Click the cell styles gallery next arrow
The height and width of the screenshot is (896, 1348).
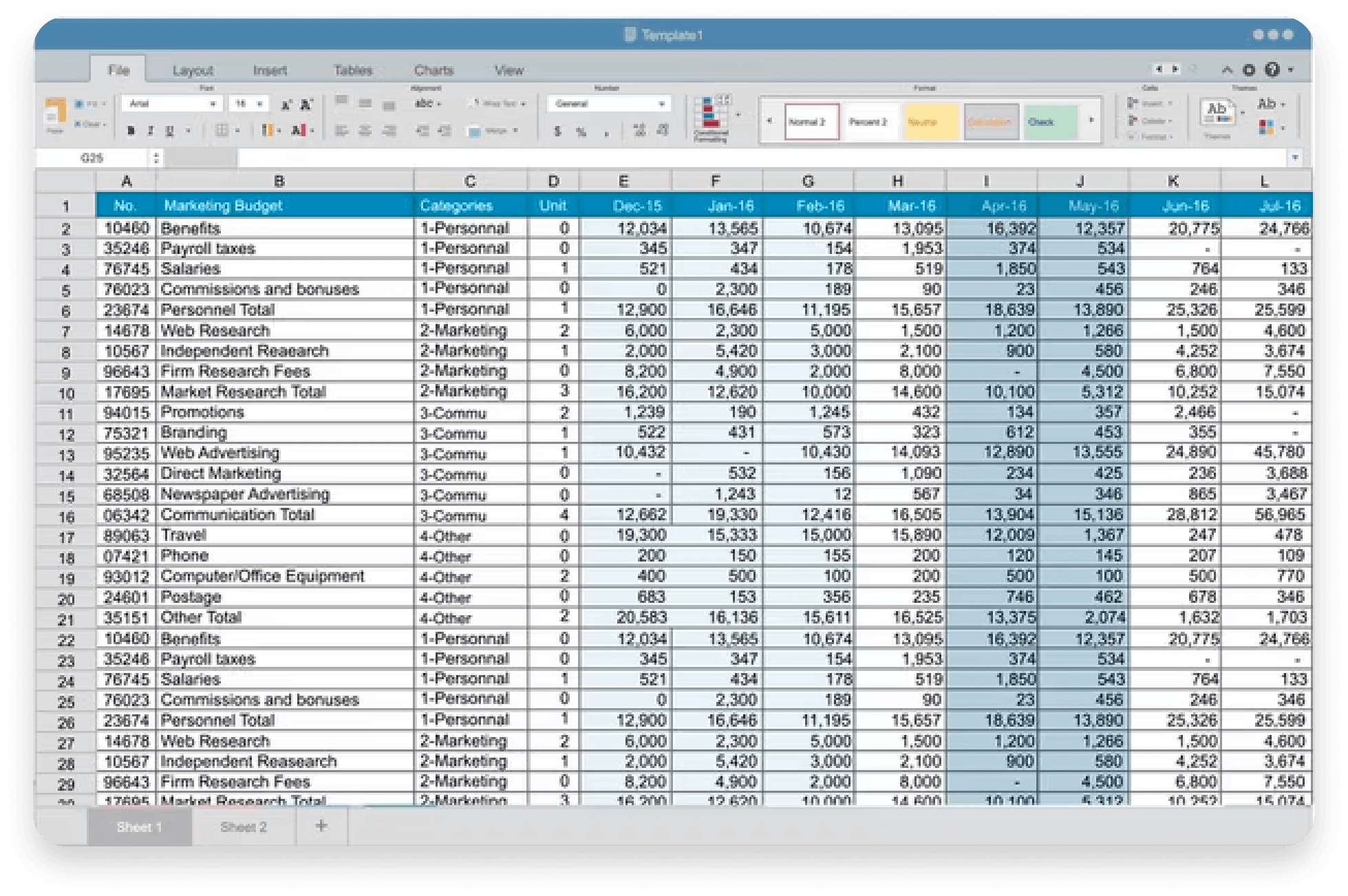[1091, 120]
